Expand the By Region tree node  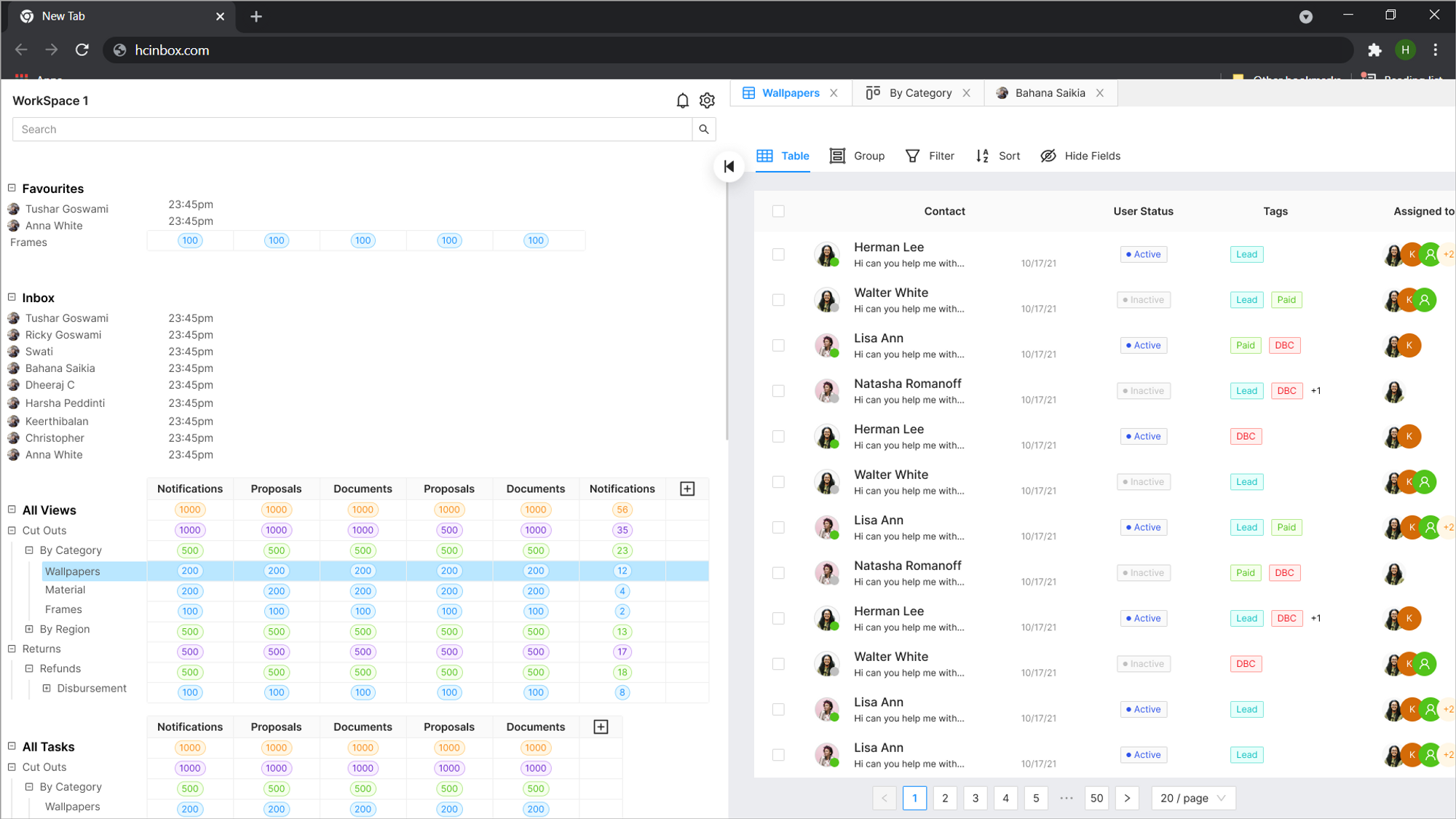[x=29, y=629]
